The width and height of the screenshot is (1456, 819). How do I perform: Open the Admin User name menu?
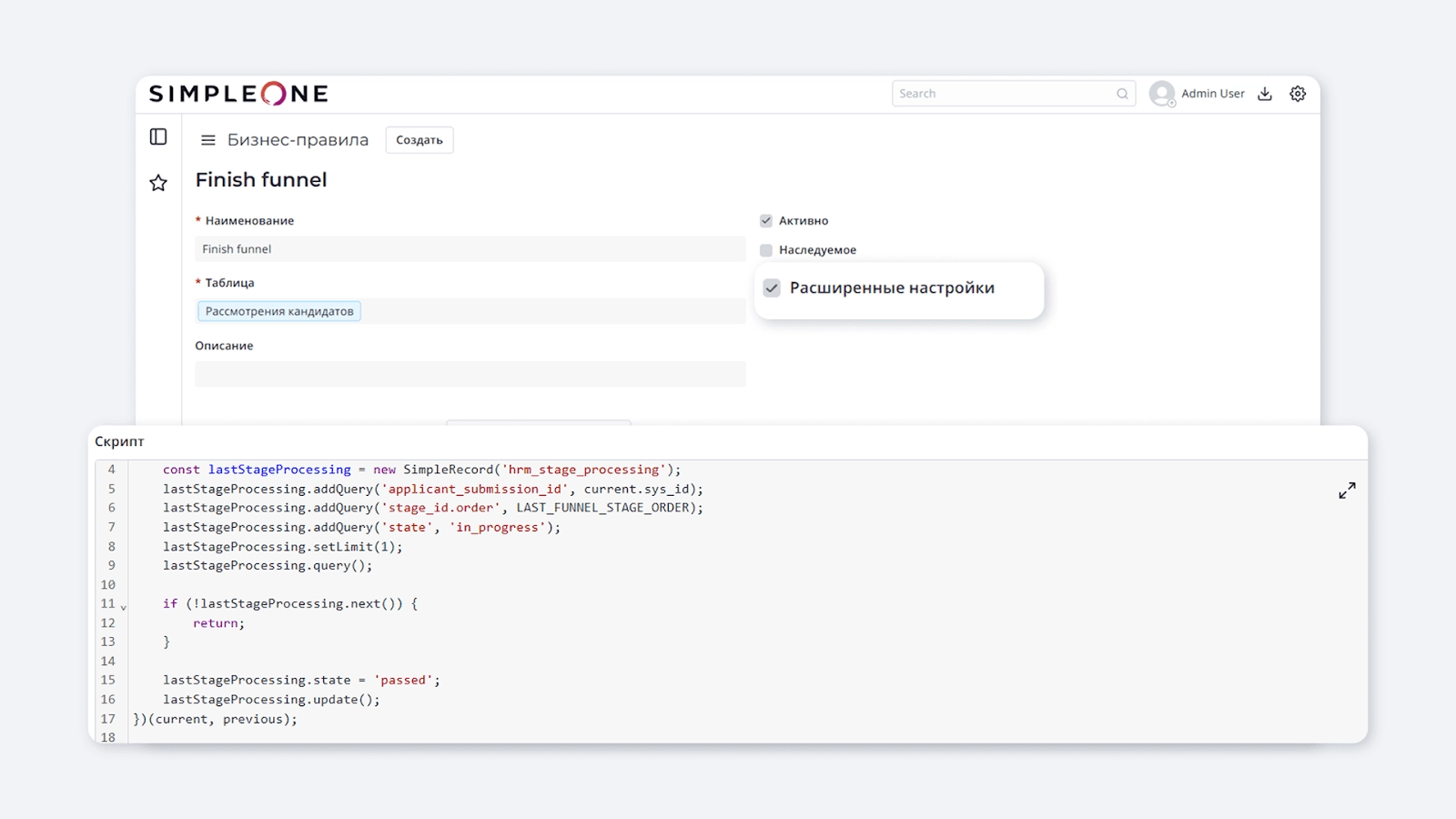(x=1212, y=94)
